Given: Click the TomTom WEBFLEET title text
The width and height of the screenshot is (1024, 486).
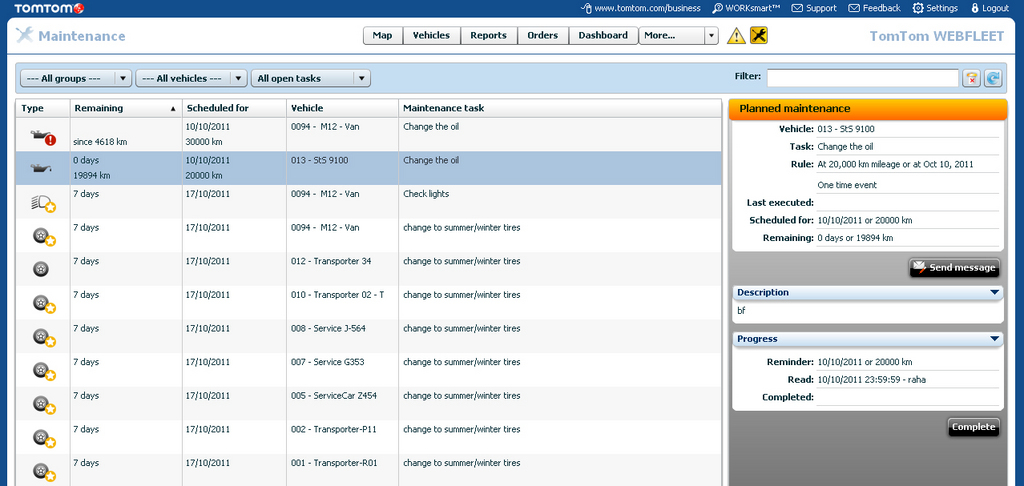Looking at the screenshot, I should coord(936,37).
